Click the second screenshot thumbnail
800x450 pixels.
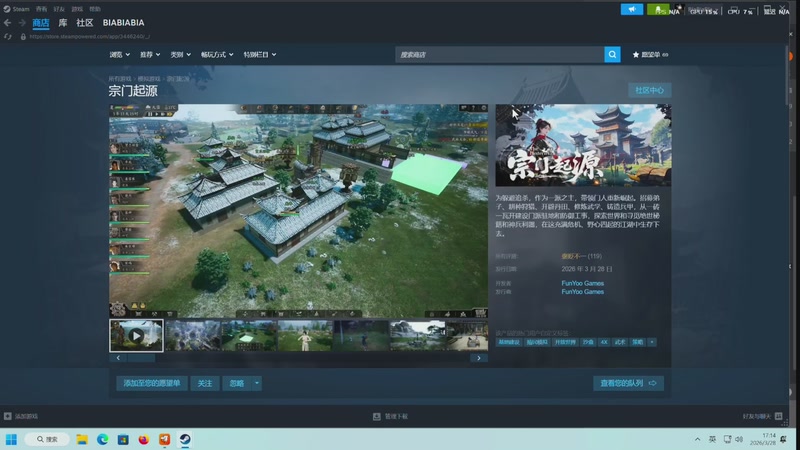193,336
